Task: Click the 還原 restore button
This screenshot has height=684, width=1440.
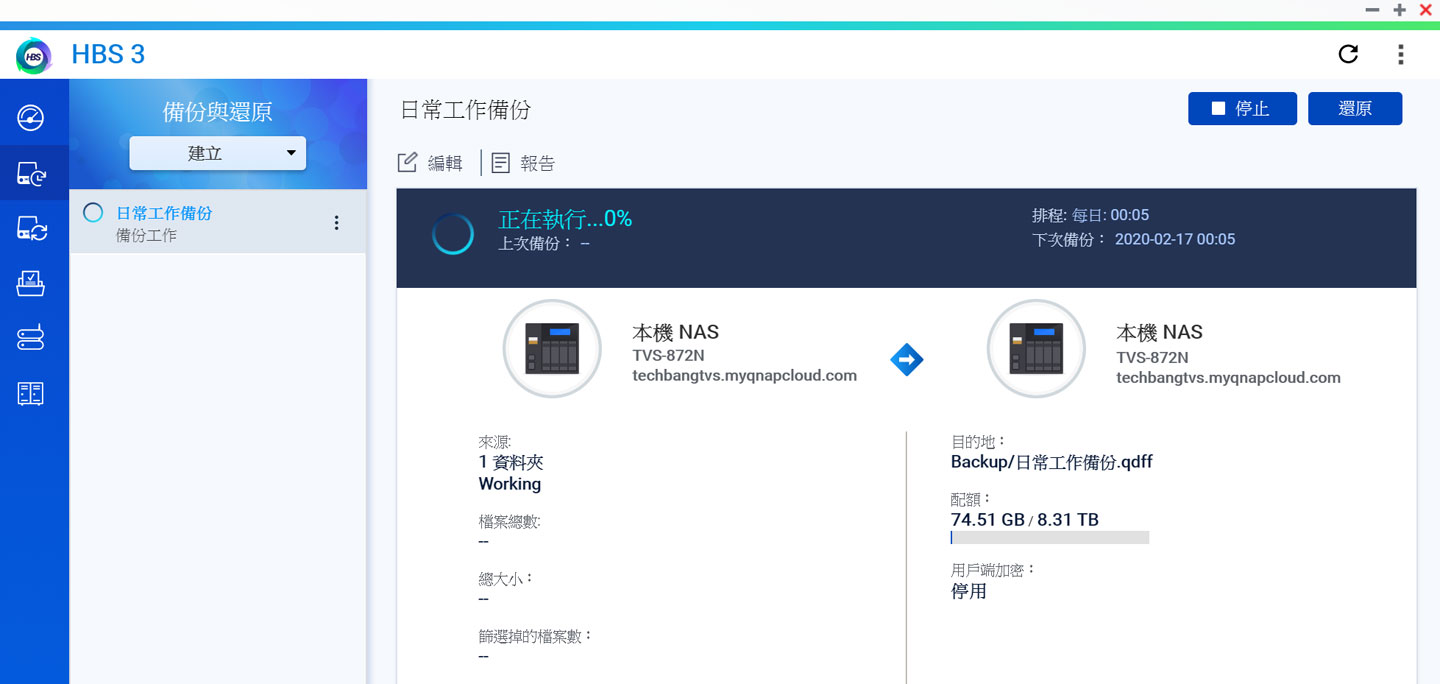Action: [1355, 108]
